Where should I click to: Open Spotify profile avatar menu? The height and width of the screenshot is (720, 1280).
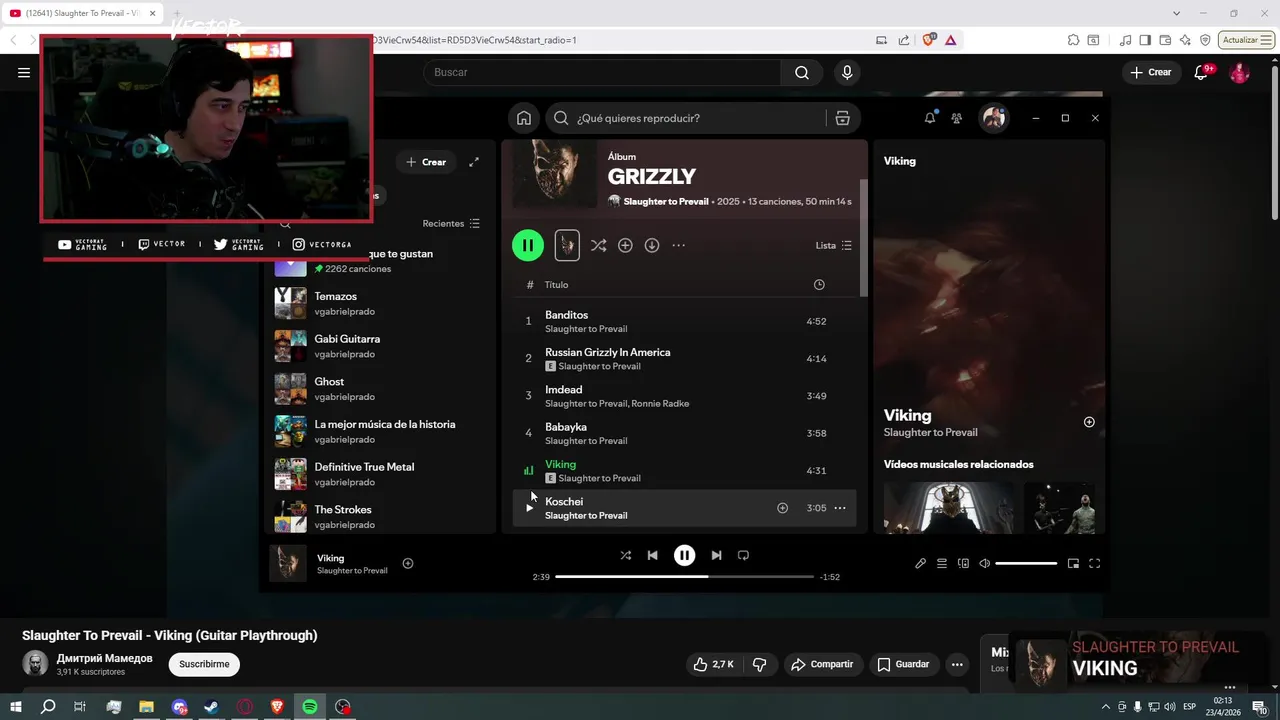coord(993,118)
